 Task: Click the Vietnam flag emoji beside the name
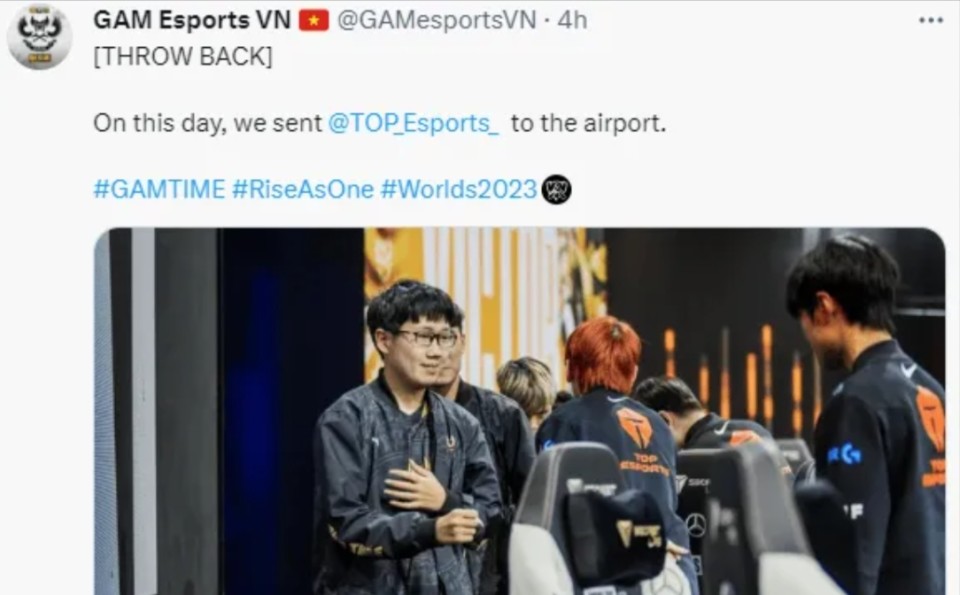[x=313, y=21]
